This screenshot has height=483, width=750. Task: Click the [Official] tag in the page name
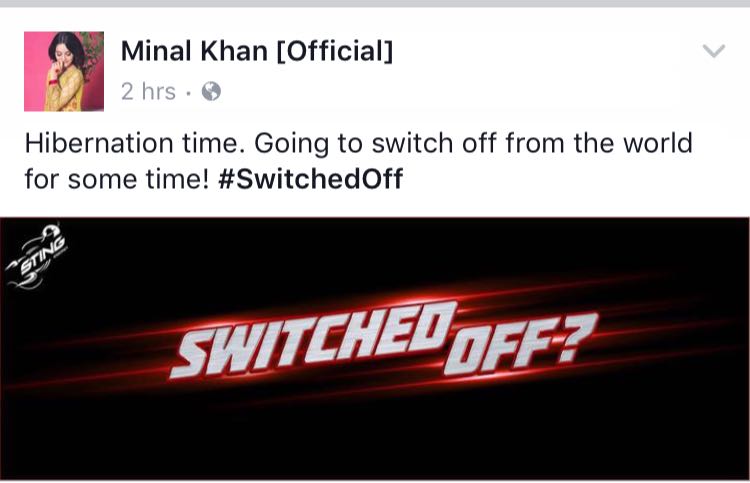pos(335,51)
